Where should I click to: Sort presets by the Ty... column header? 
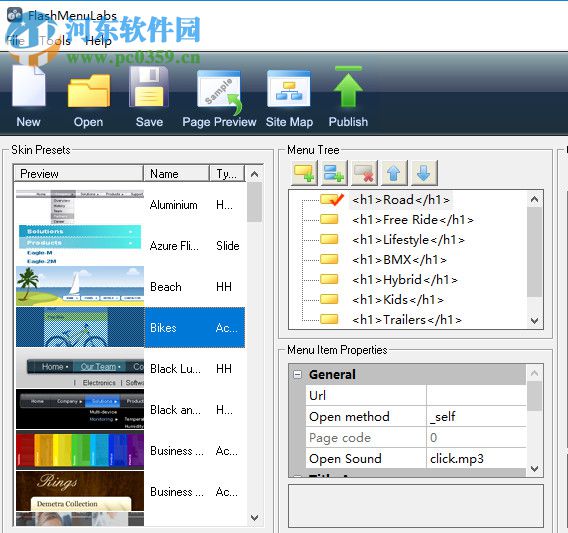coord(227,174)
